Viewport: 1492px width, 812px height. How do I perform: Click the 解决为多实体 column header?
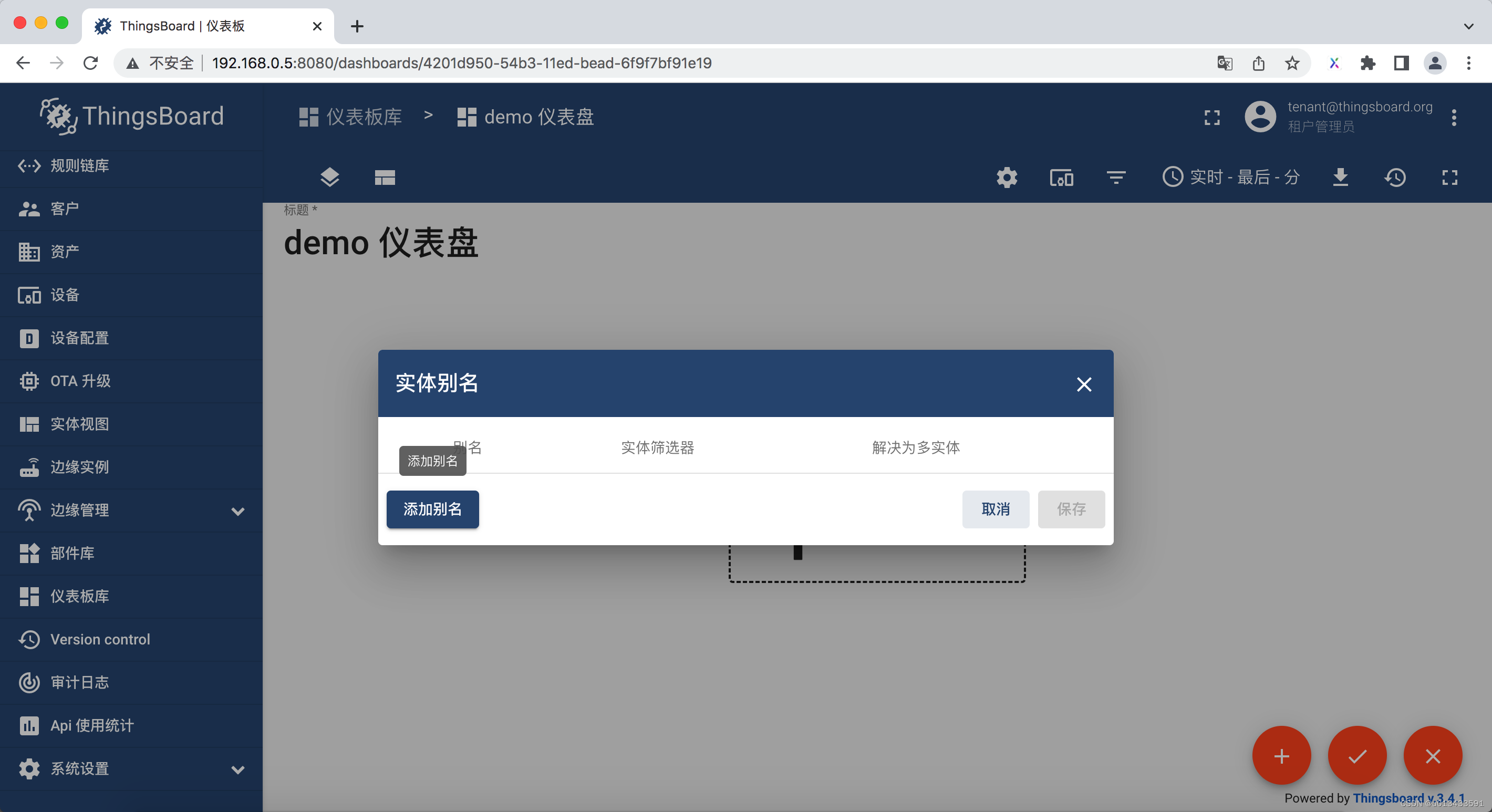(x=916, y=447)
